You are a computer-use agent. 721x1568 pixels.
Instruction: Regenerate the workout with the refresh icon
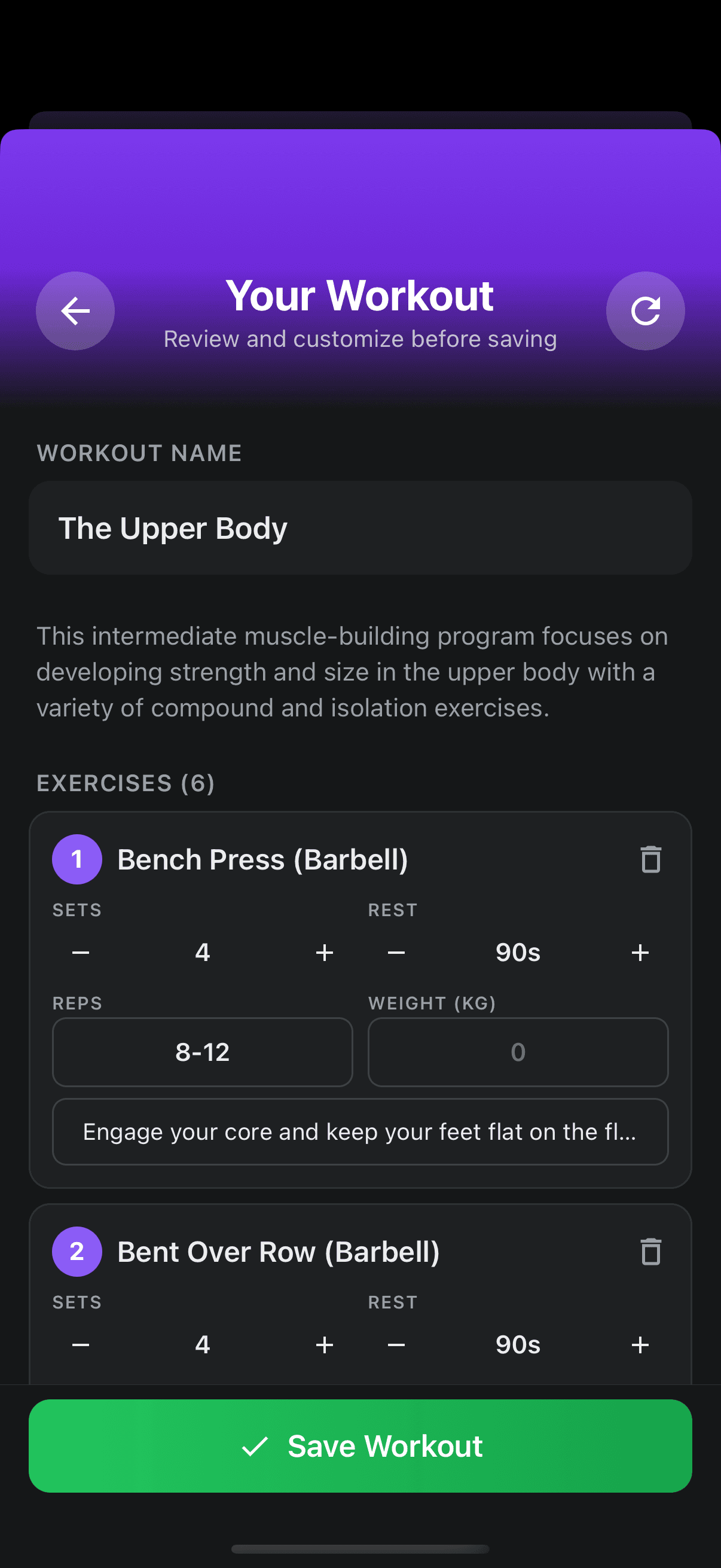[646, 310]
